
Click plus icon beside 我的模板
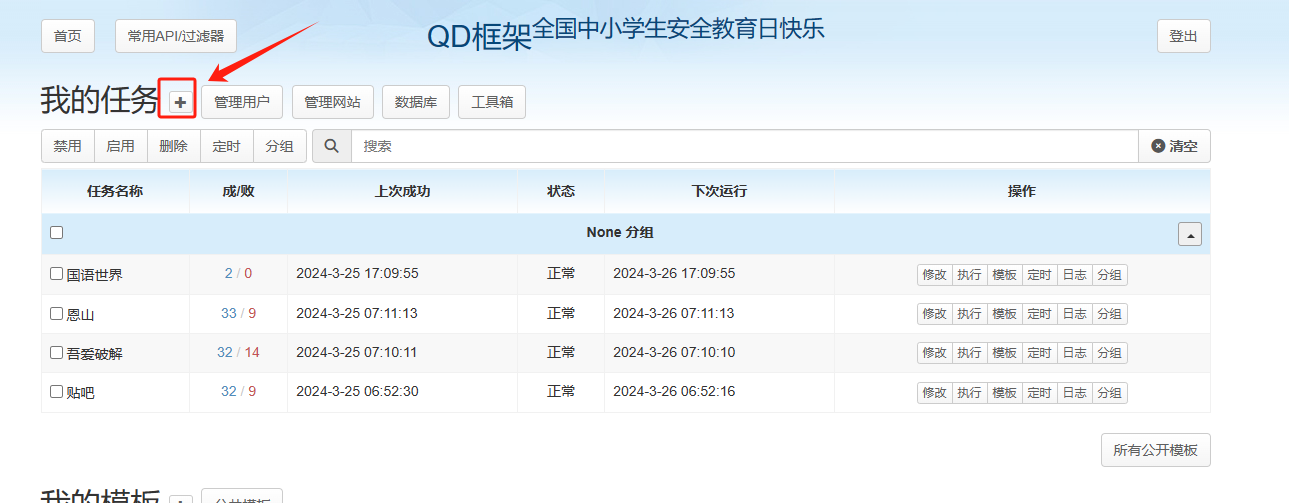pos(180,499)
